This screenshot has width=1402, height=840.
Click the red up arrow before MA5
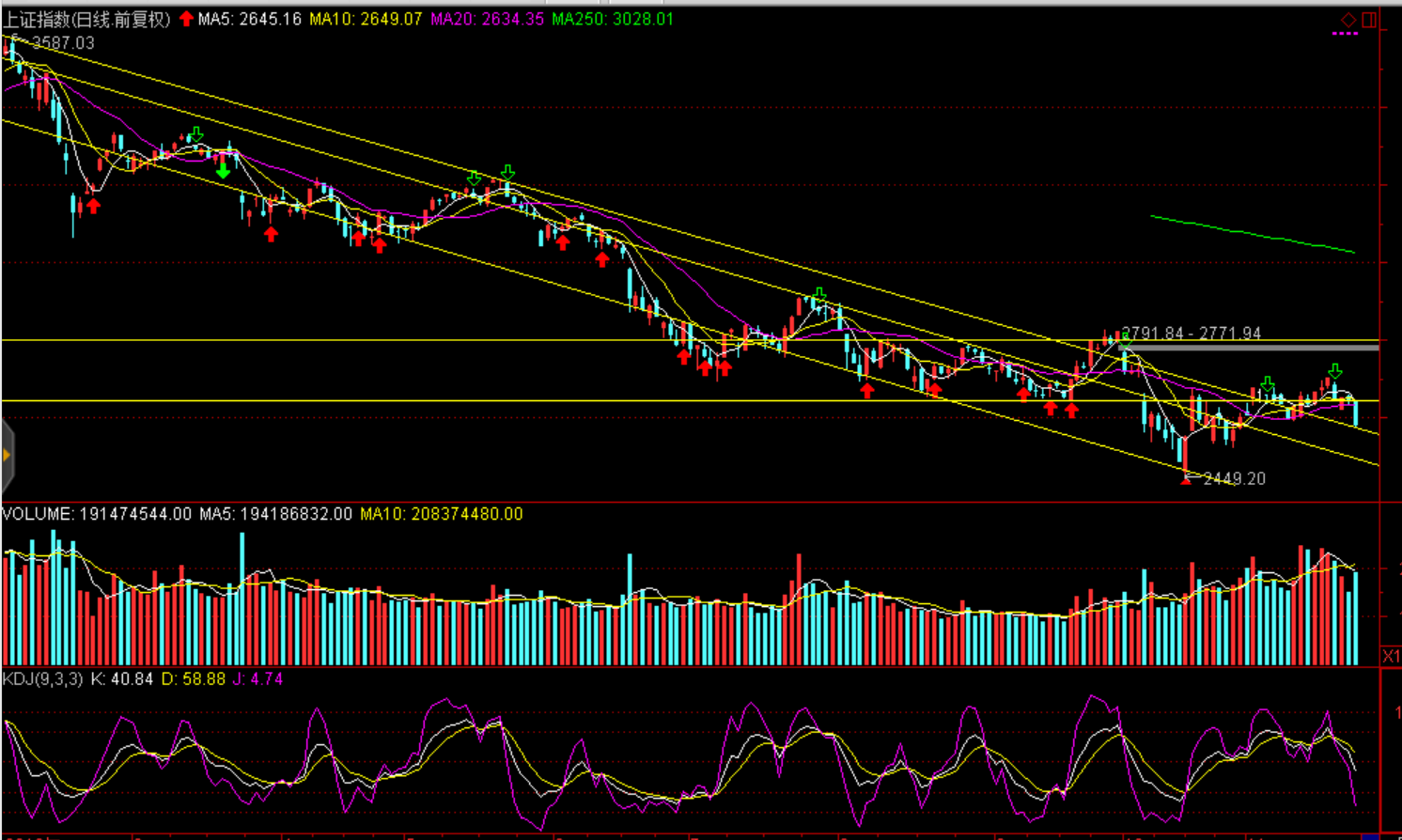click(186, 19)
